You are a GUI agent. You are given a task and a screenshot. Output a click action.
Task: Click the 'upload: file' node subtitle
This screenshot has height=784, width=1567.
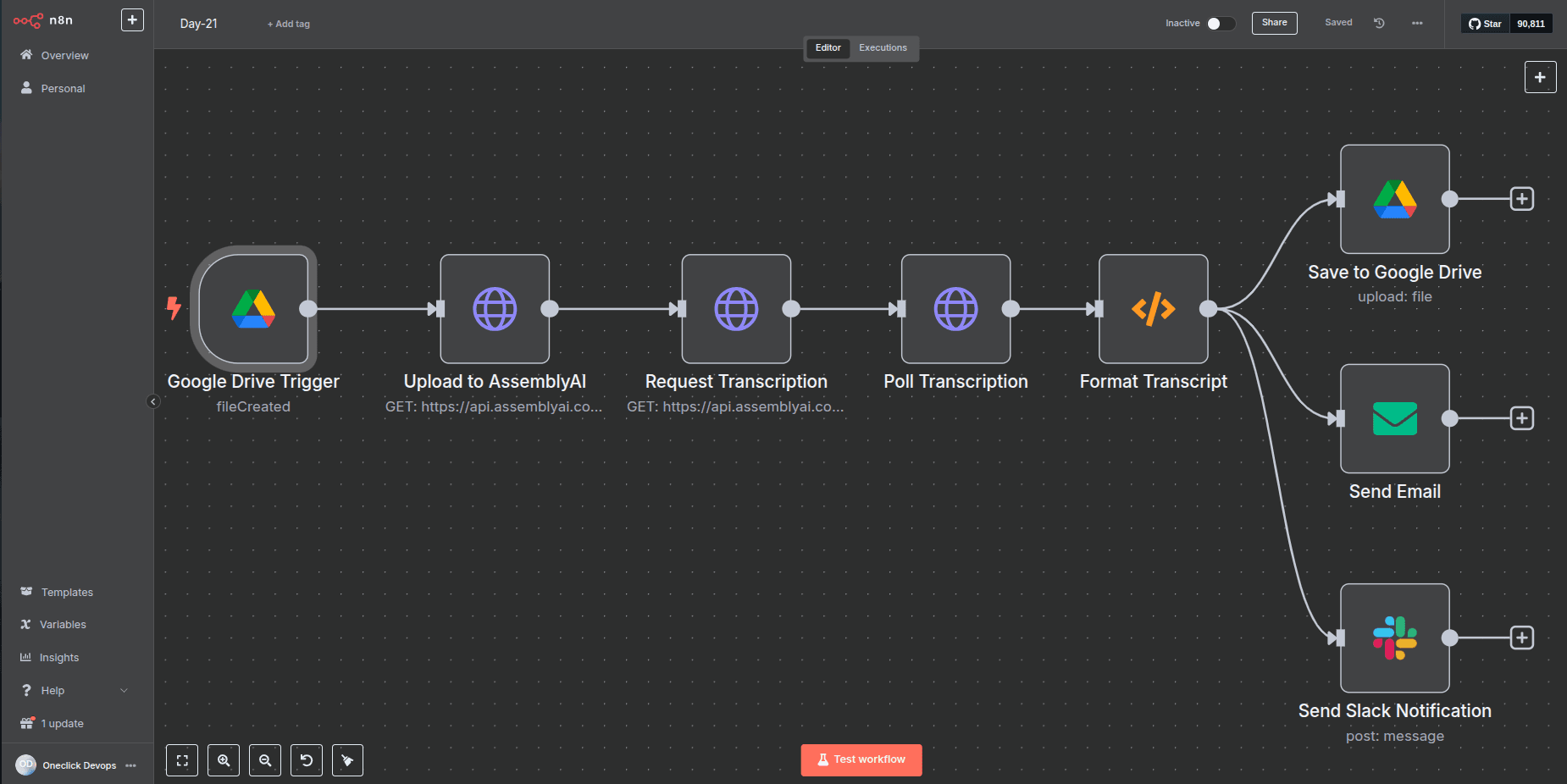click(1395, 296)
